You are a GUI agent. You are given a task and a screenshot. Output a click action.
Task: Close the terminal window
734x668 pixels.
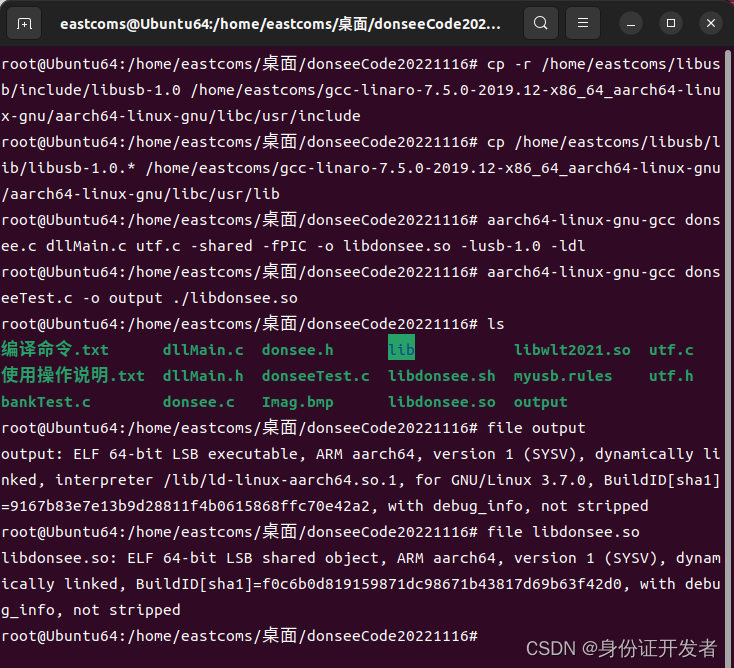(x=711, y=23)
